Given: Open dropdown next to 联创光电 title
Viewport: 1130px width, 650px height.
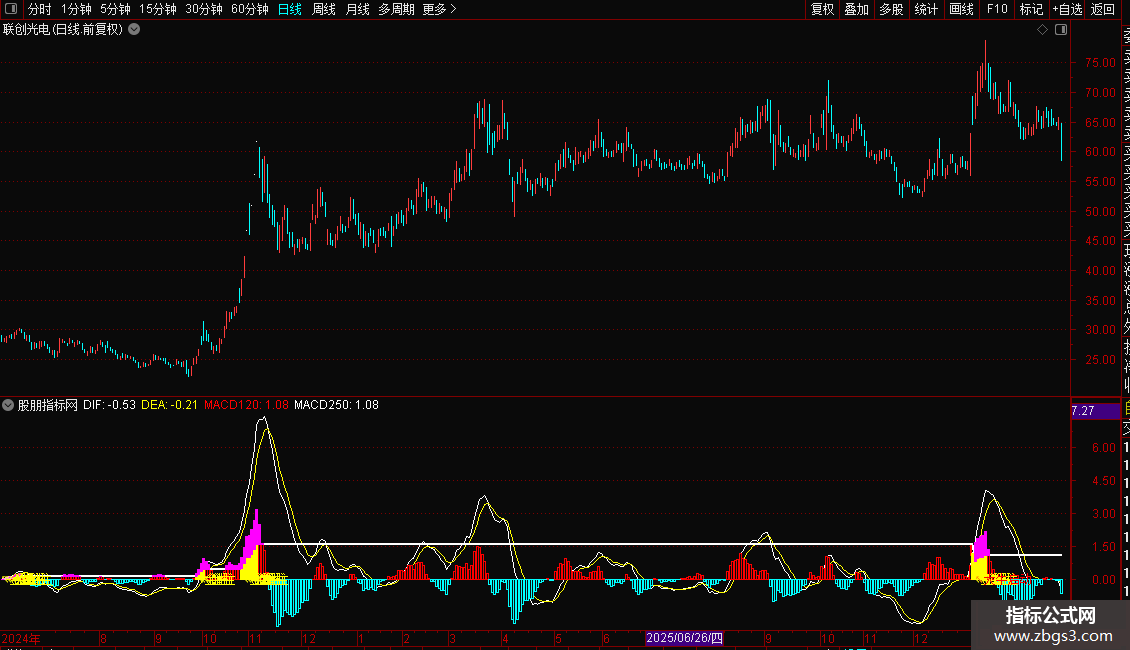Looking at the screenshot, I should coord(134,30).
